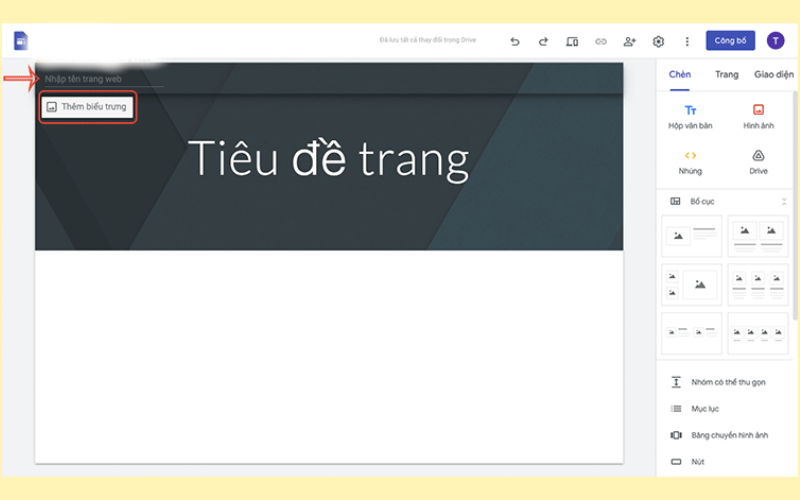
Task: Click the Undo arrow icon
Action: (515, 42)
